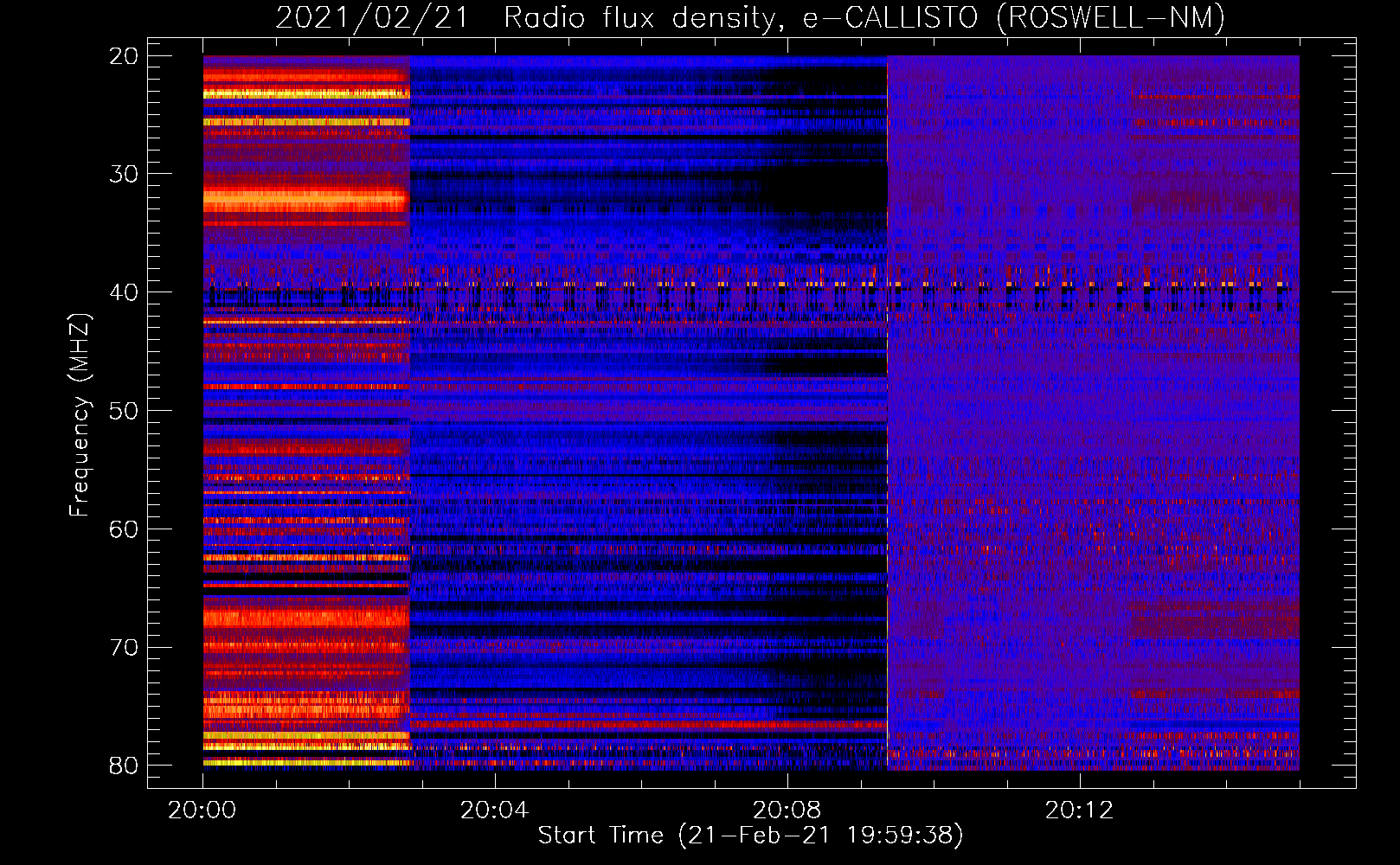Click the 80 MHz frequency tick label

pyautogui.click(x=124, y=766)
